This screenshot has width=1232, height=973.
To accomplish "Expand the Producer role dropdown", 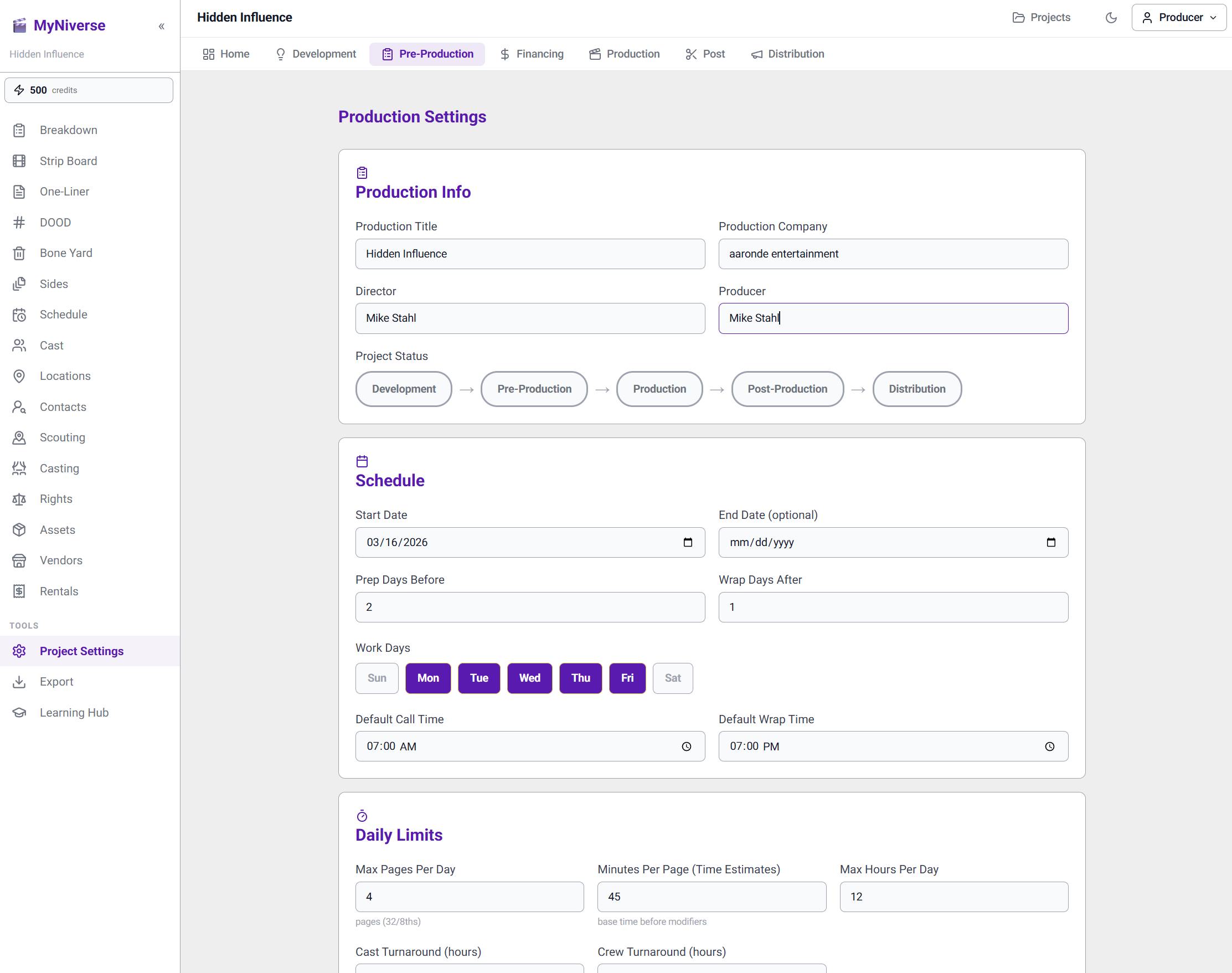I will click(x=1178, y=18).
